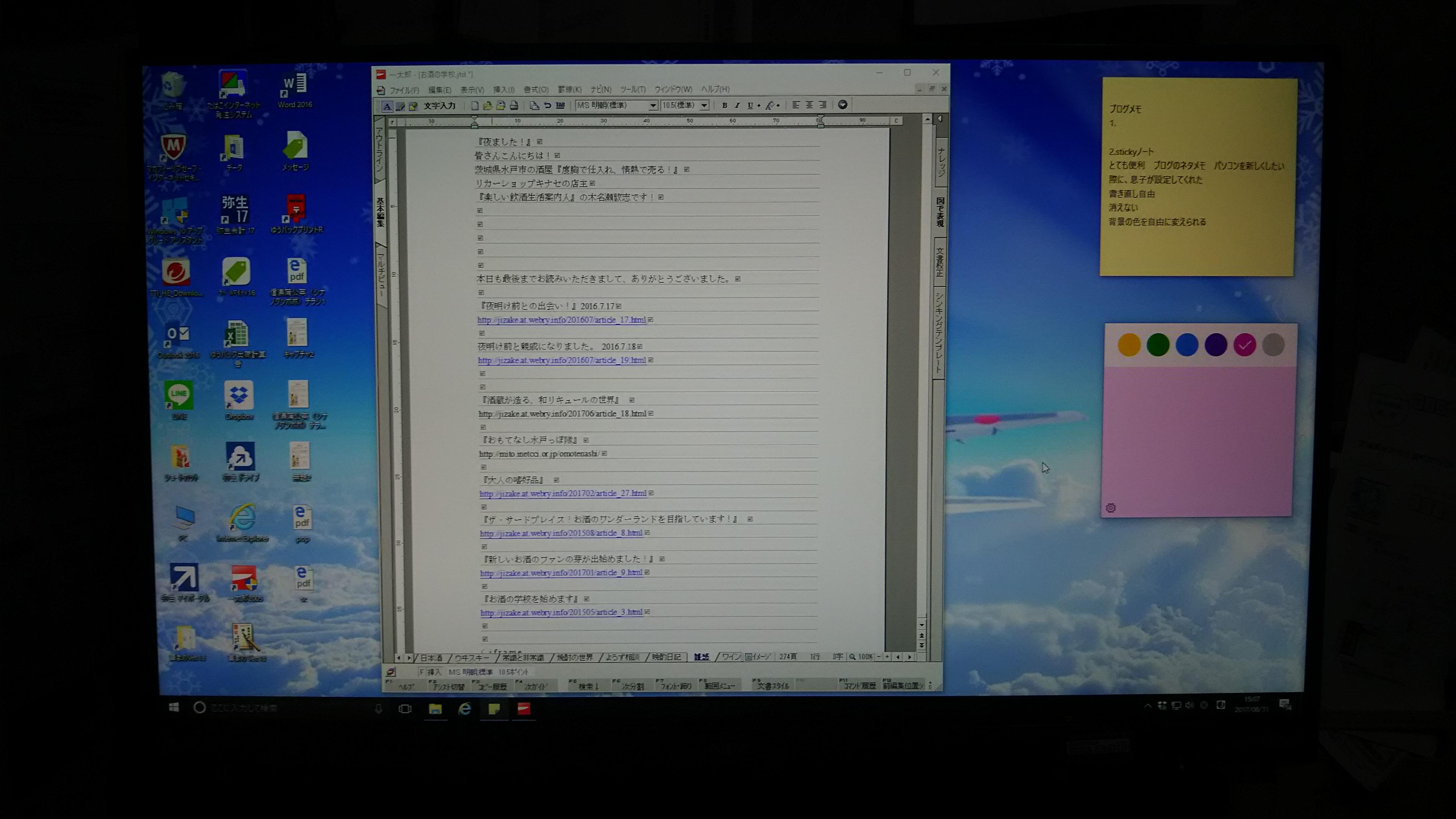
Task: Click the print icon in toolbar
Action: [514, 106]
